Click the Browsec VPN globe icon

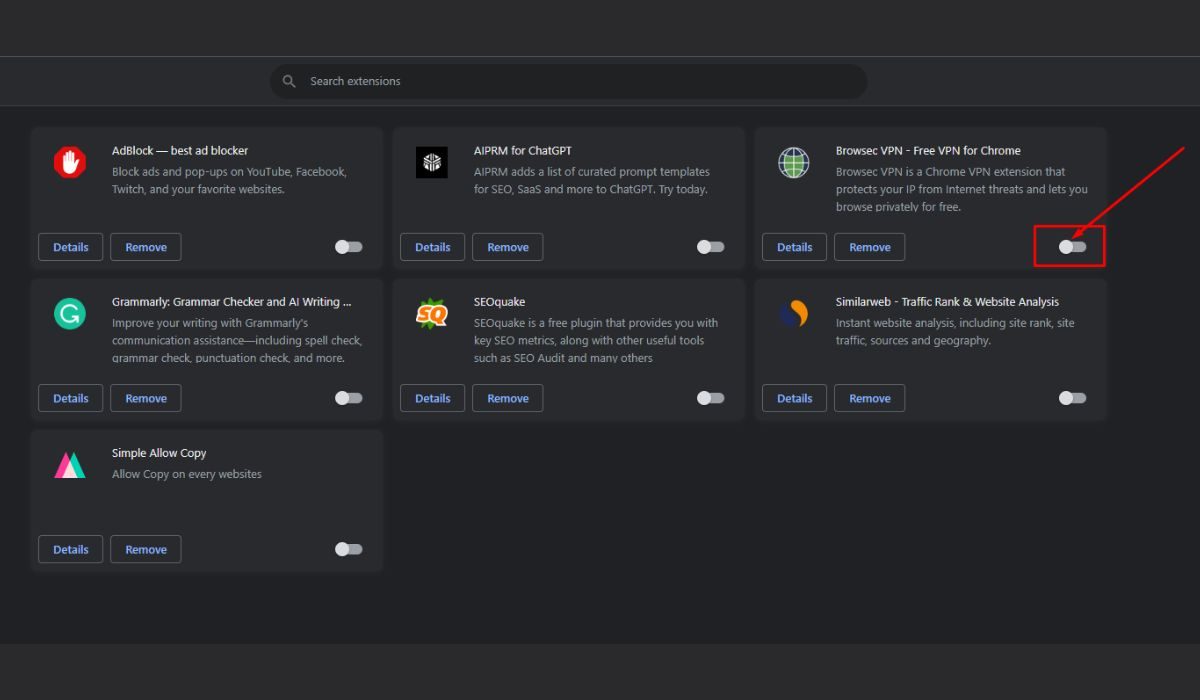(794, 162)
